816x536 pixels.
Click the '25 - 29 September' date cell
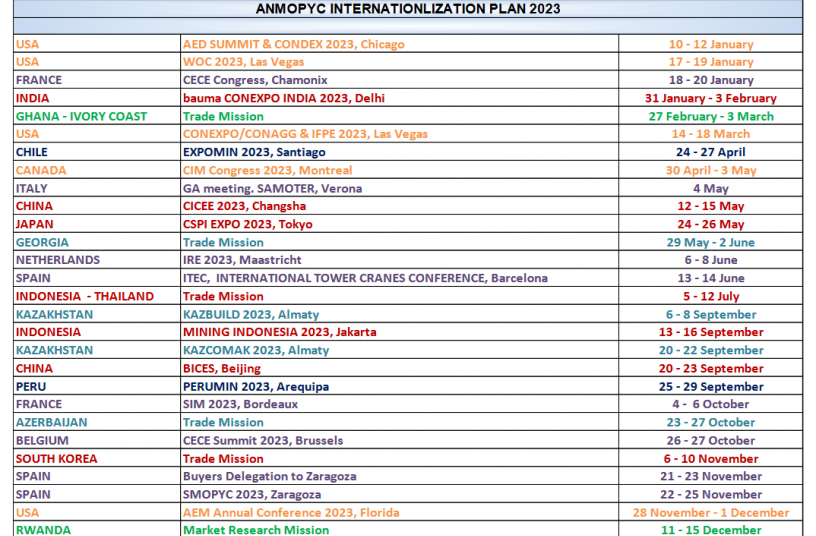711,387
